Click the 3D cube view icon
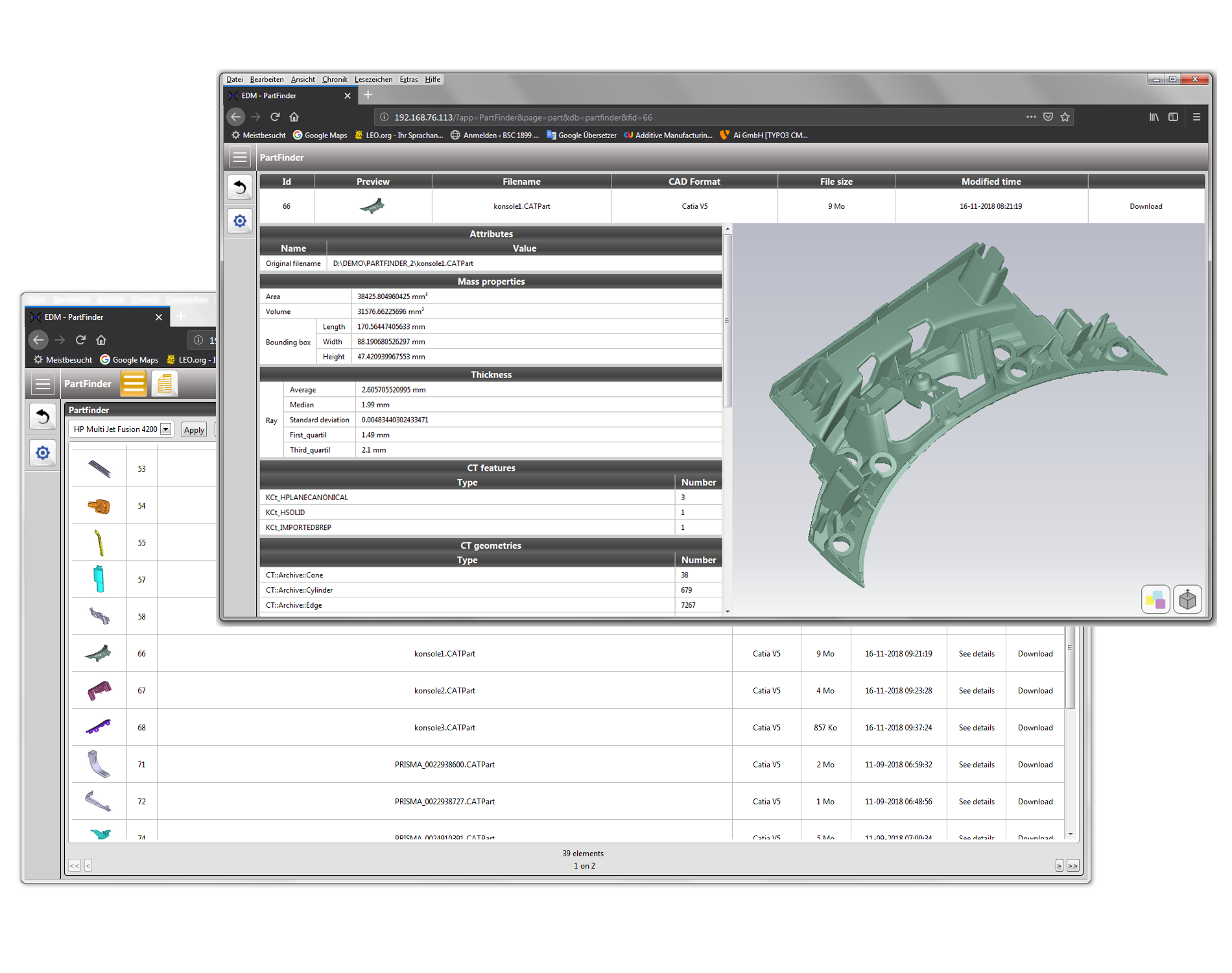 tap(1187, 600)
